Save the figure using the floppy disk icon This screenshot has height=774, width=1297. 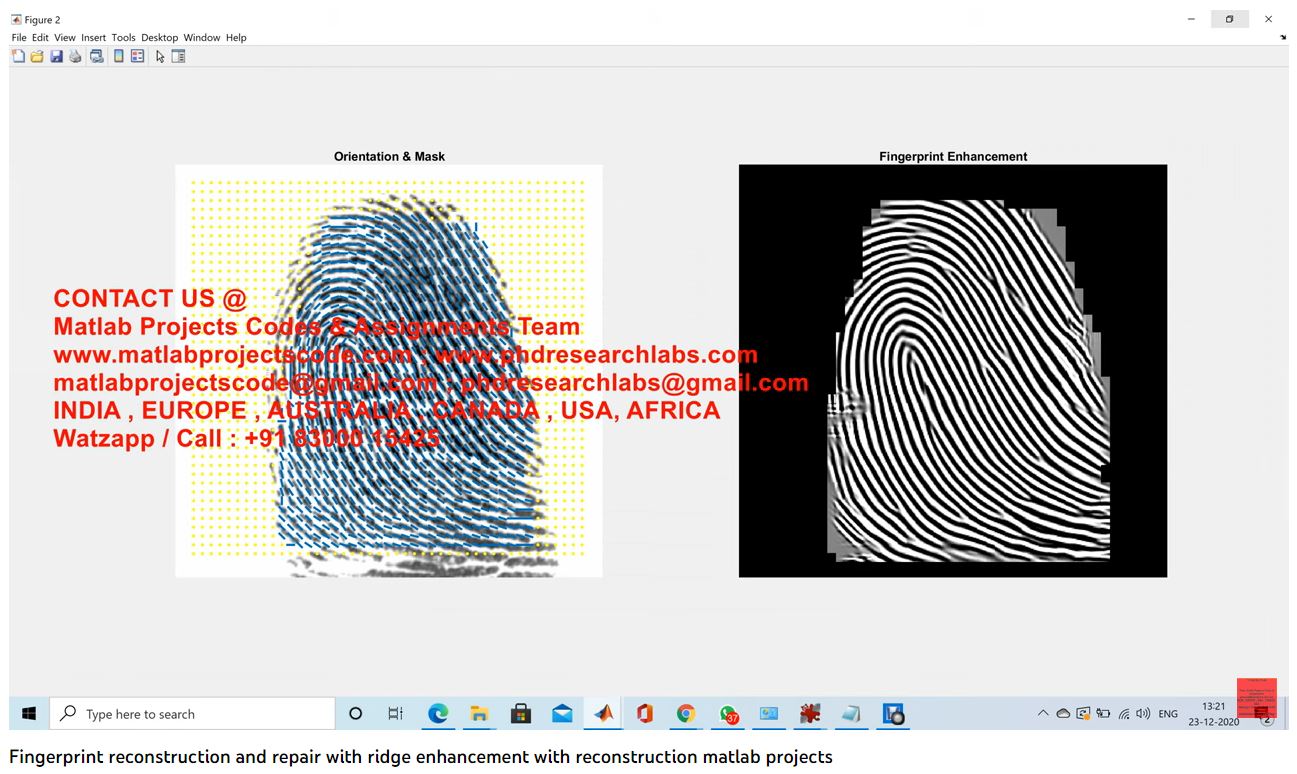pos(56,57)
